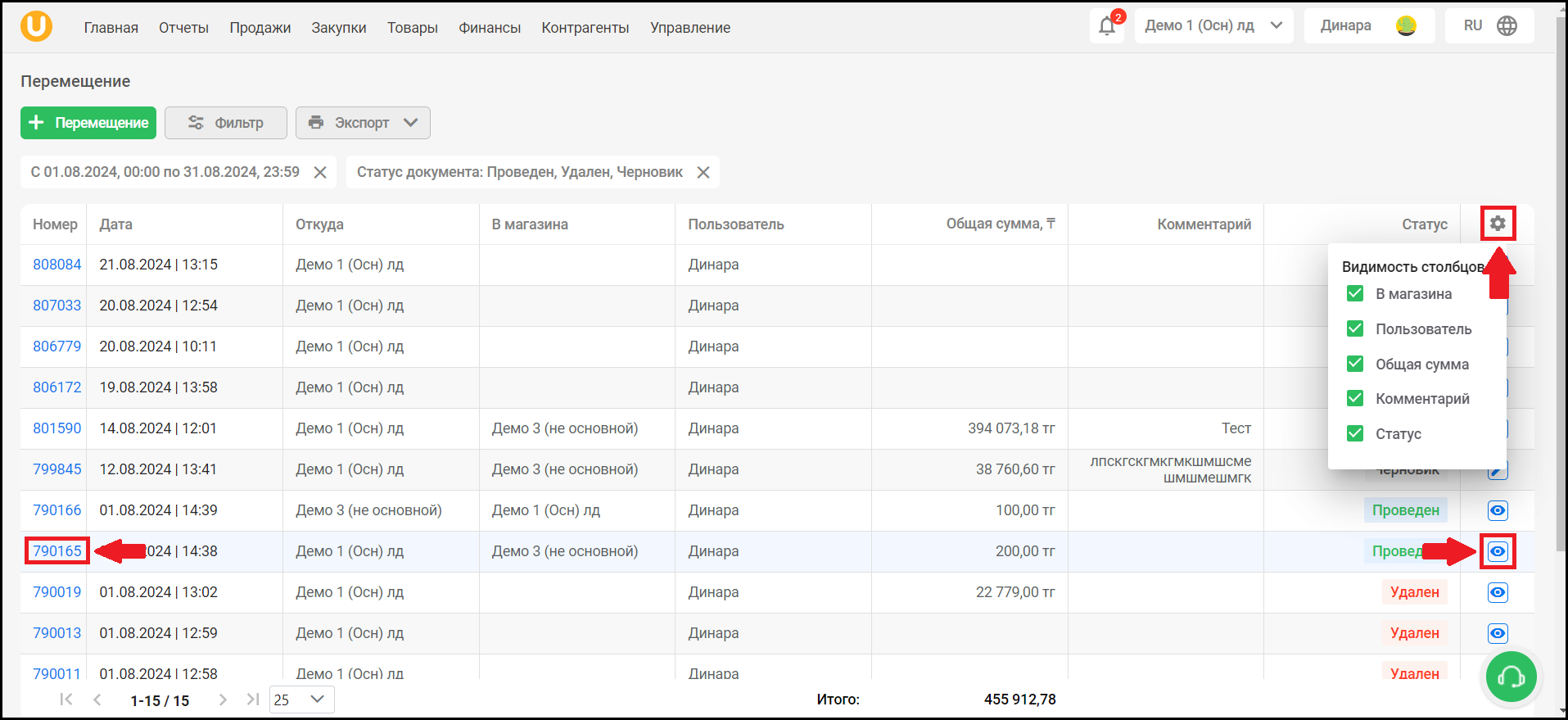Open document link 807033
The width and height of the screenshot is (1568, 720).
click(x=57, y=306)
